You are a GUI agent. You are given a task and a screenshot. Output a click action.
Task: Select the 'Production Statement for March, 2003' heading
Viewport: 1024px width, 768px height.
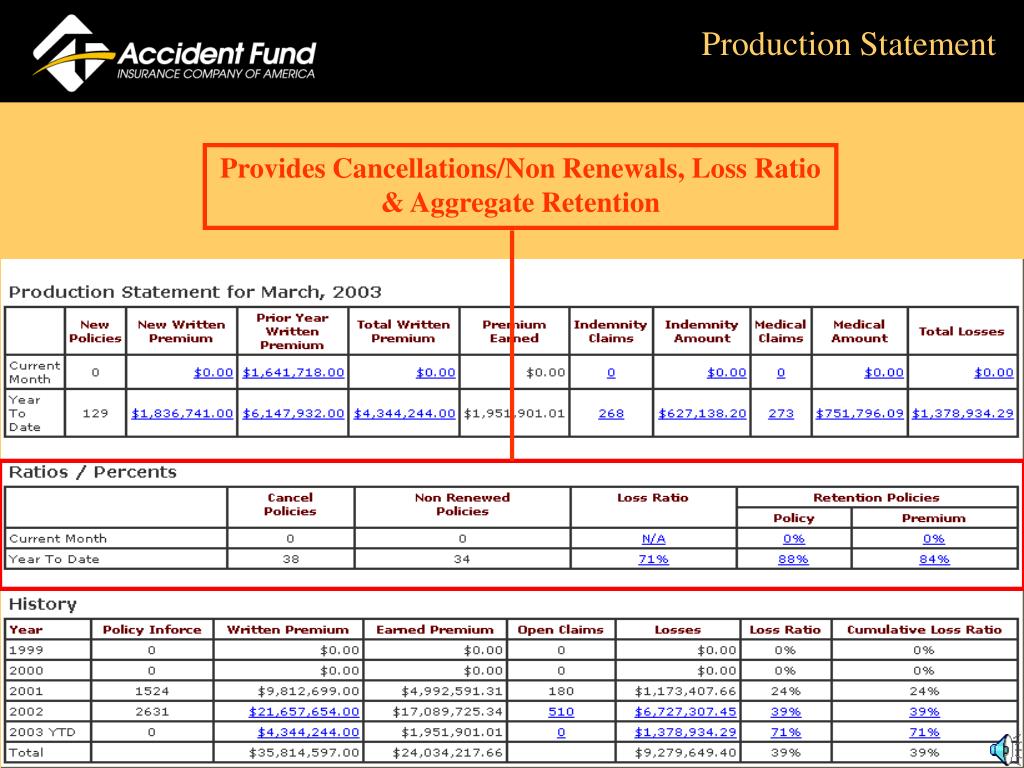coord(195,291)
